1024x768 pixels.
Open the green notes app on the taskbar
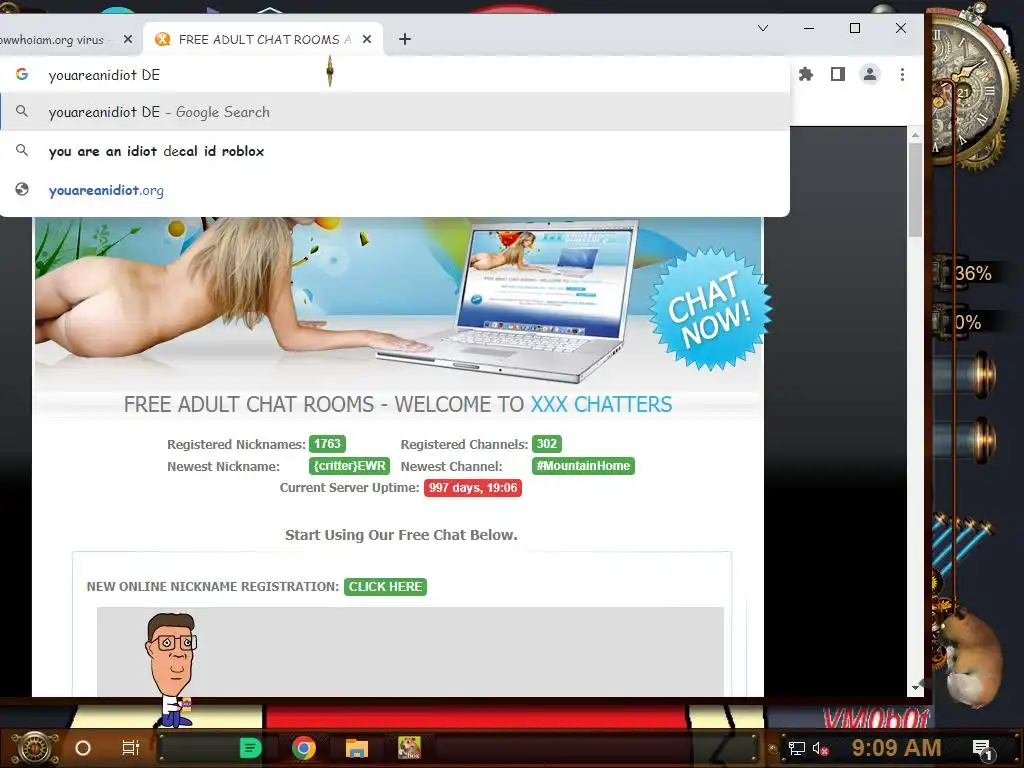(x=250, y=748)
